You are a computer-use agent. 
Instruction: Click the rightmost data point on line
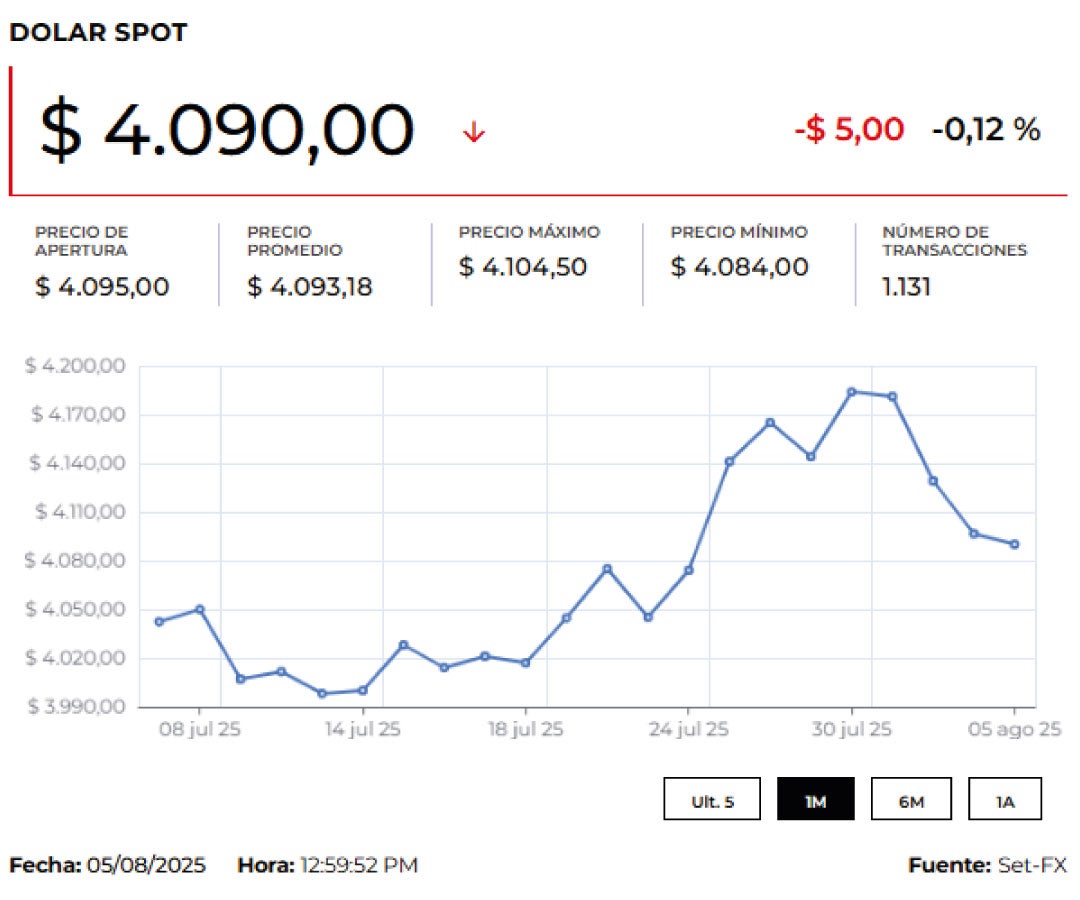point(1014,544)
